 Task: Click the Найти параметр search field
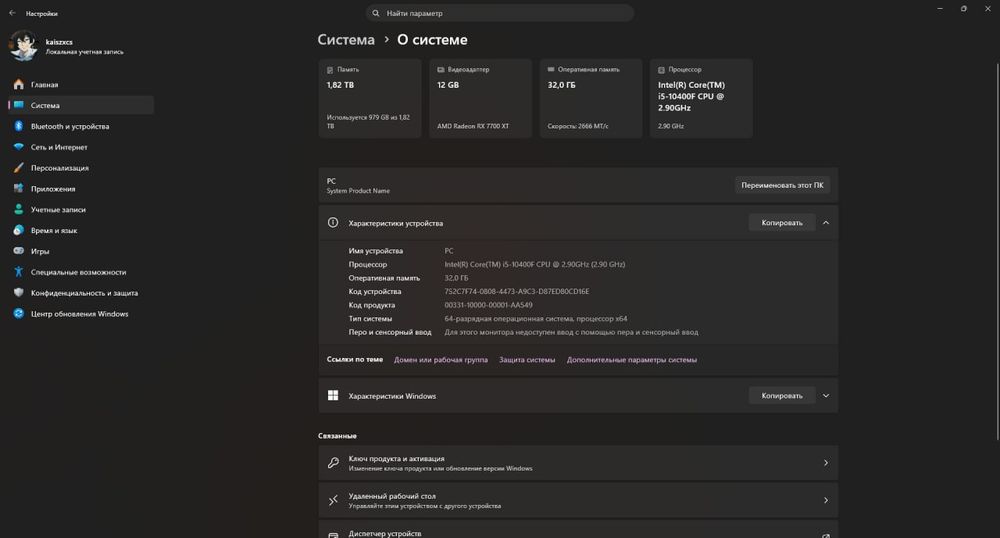500,13
